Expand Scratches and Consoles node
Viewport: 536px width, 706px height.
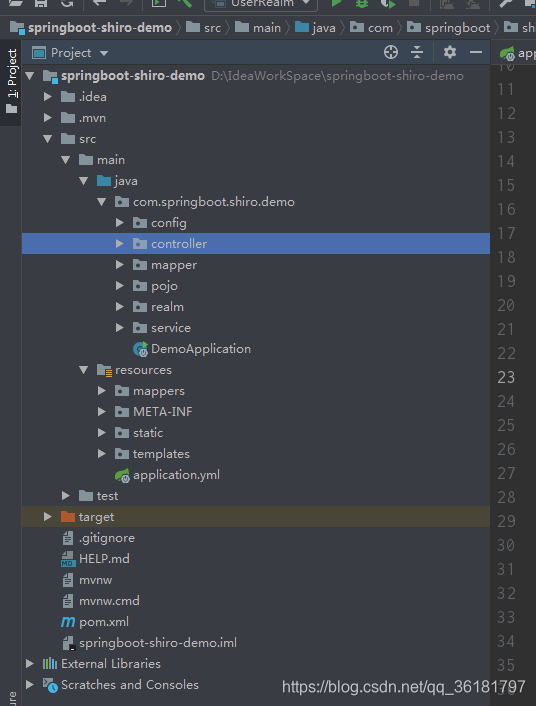(30, 685)
